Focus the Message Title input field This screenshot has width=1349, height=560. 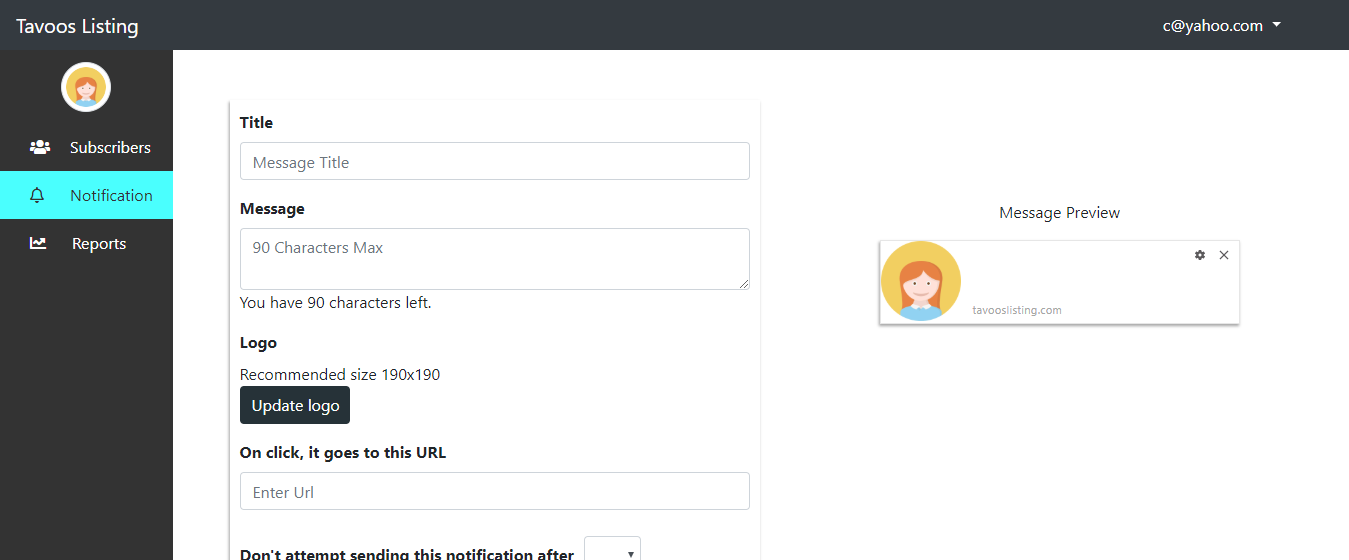(x=494, y=161)
